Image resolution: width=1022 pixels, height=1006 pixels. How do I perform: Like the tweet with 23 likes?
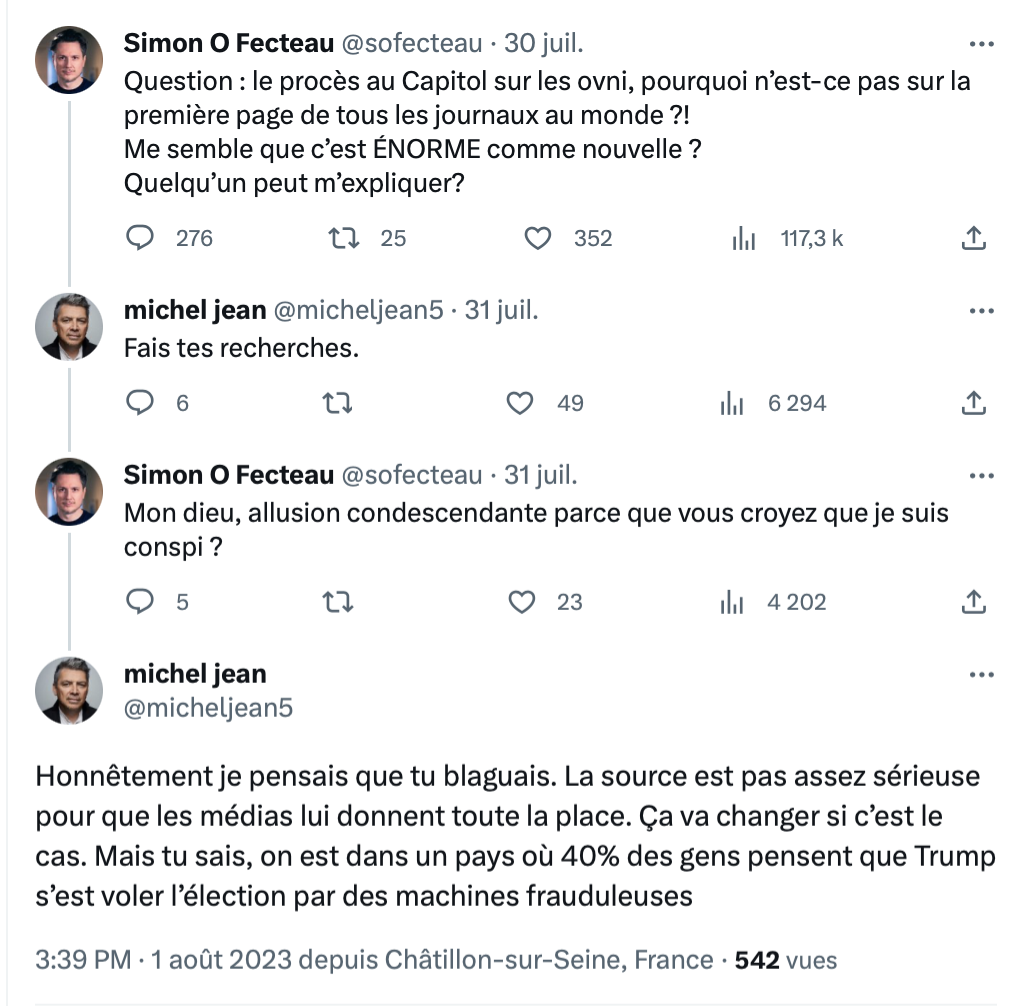coord(521,602)
